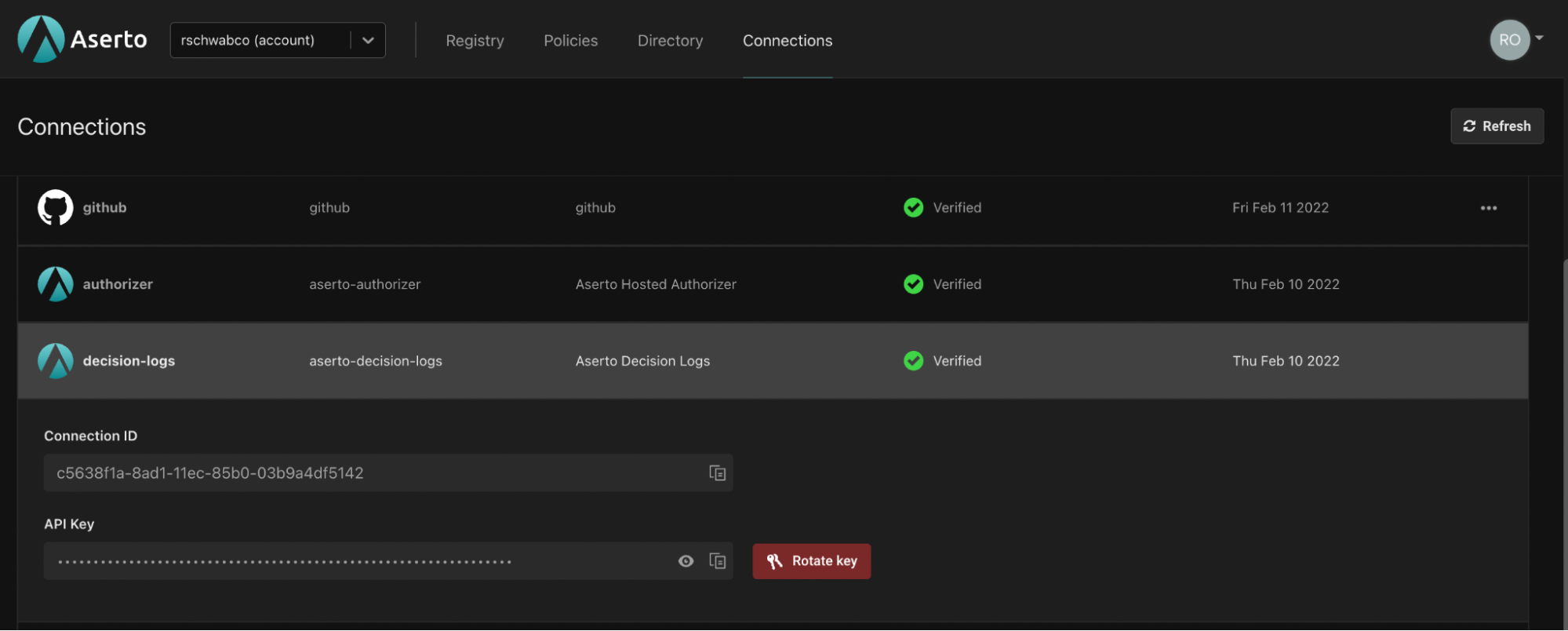Copy the API Key to clipboard
The height and width of the screenshot is (631, 1568).
[x=717, y=561]
